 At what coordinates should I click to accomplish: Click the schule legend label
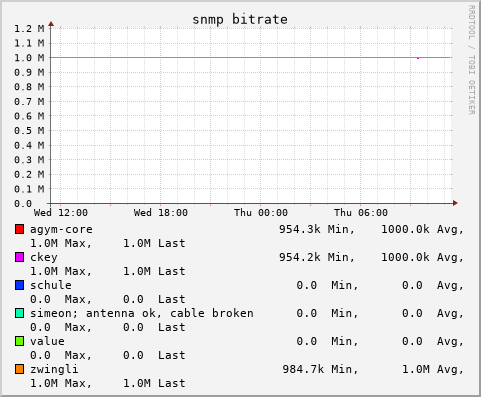pos(51,285)
